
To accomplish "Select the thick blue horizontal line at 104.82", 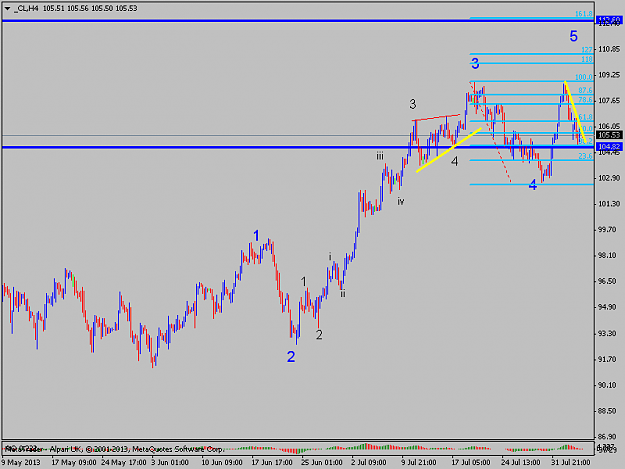I will (298, 147).
